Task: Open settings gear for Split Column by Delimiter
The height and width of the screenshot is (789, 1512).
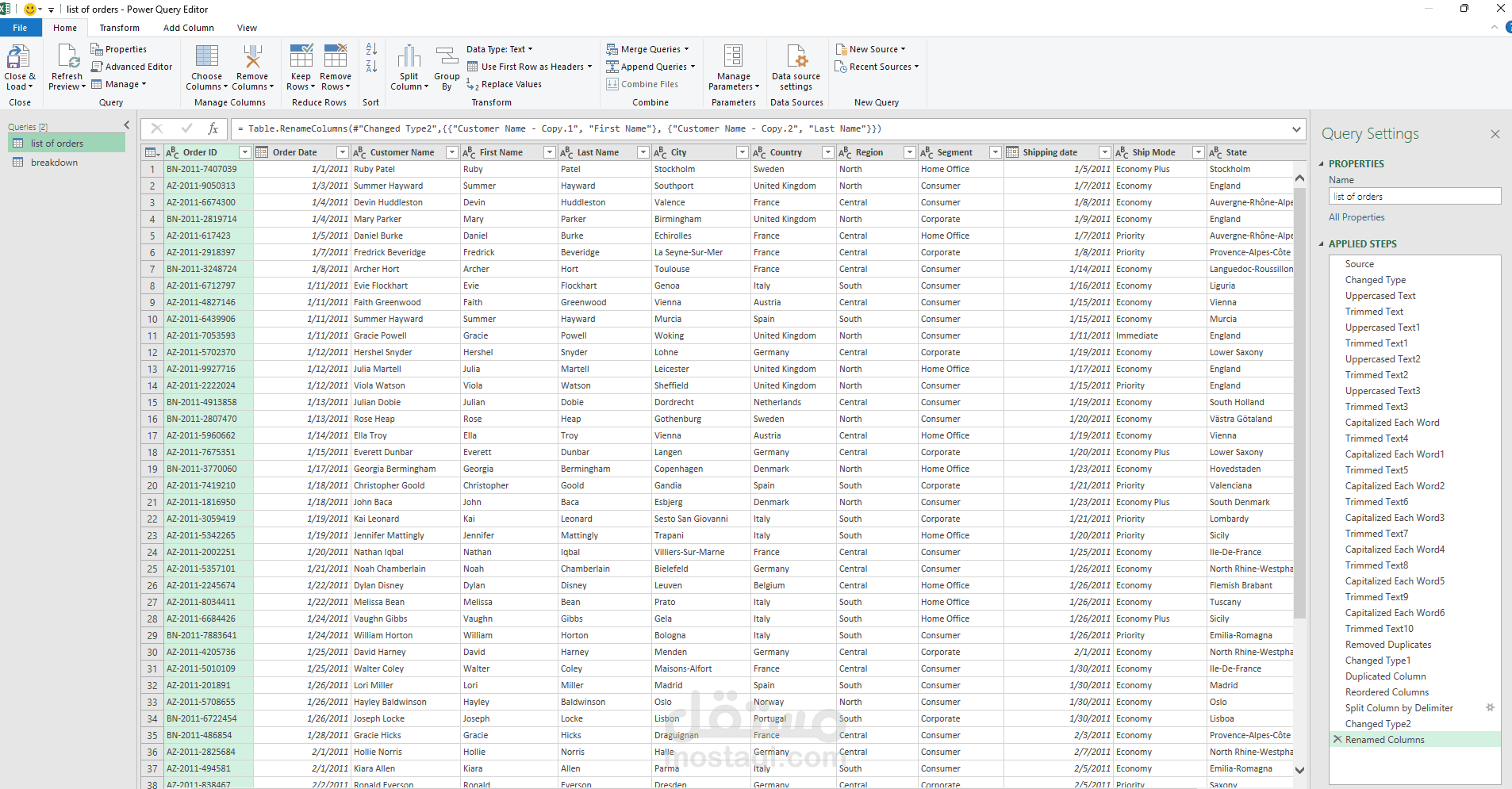Action: (x=1490, y=707)
